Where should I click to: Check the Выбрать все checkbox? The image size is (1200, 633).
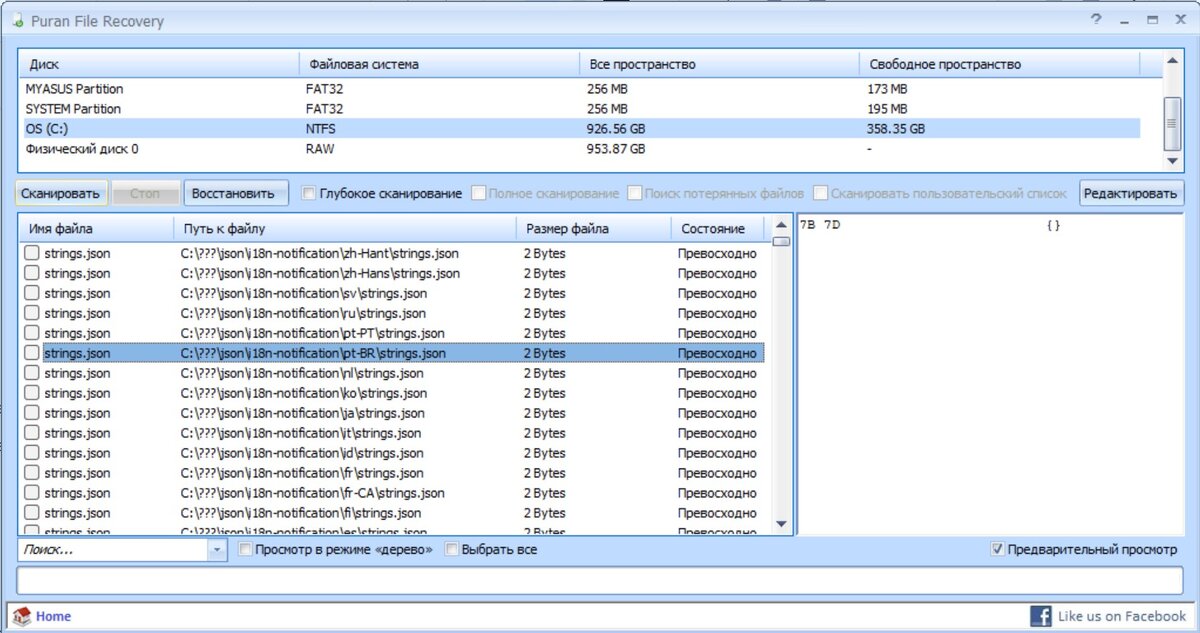[x=452, y=549]
